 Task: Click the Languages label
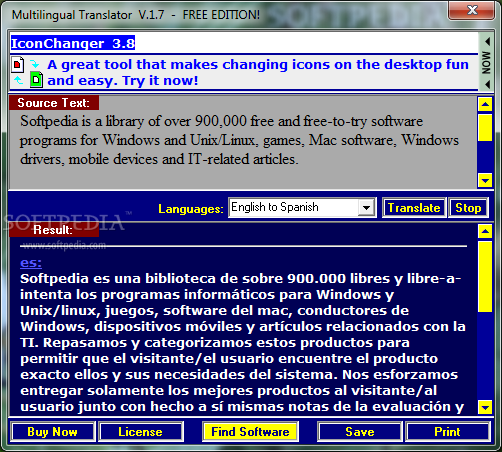pos(191,209)
